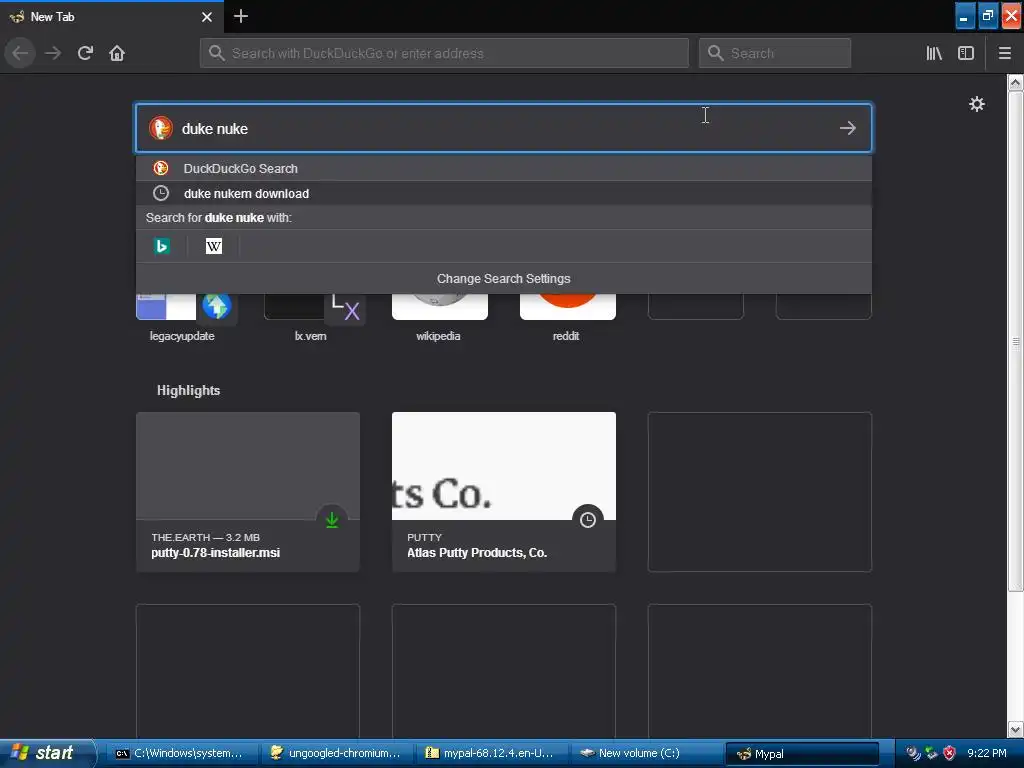The height and width of the screenshot is (768, 1024).
Task: Open Change Search Settings
Action: (504, 279)
